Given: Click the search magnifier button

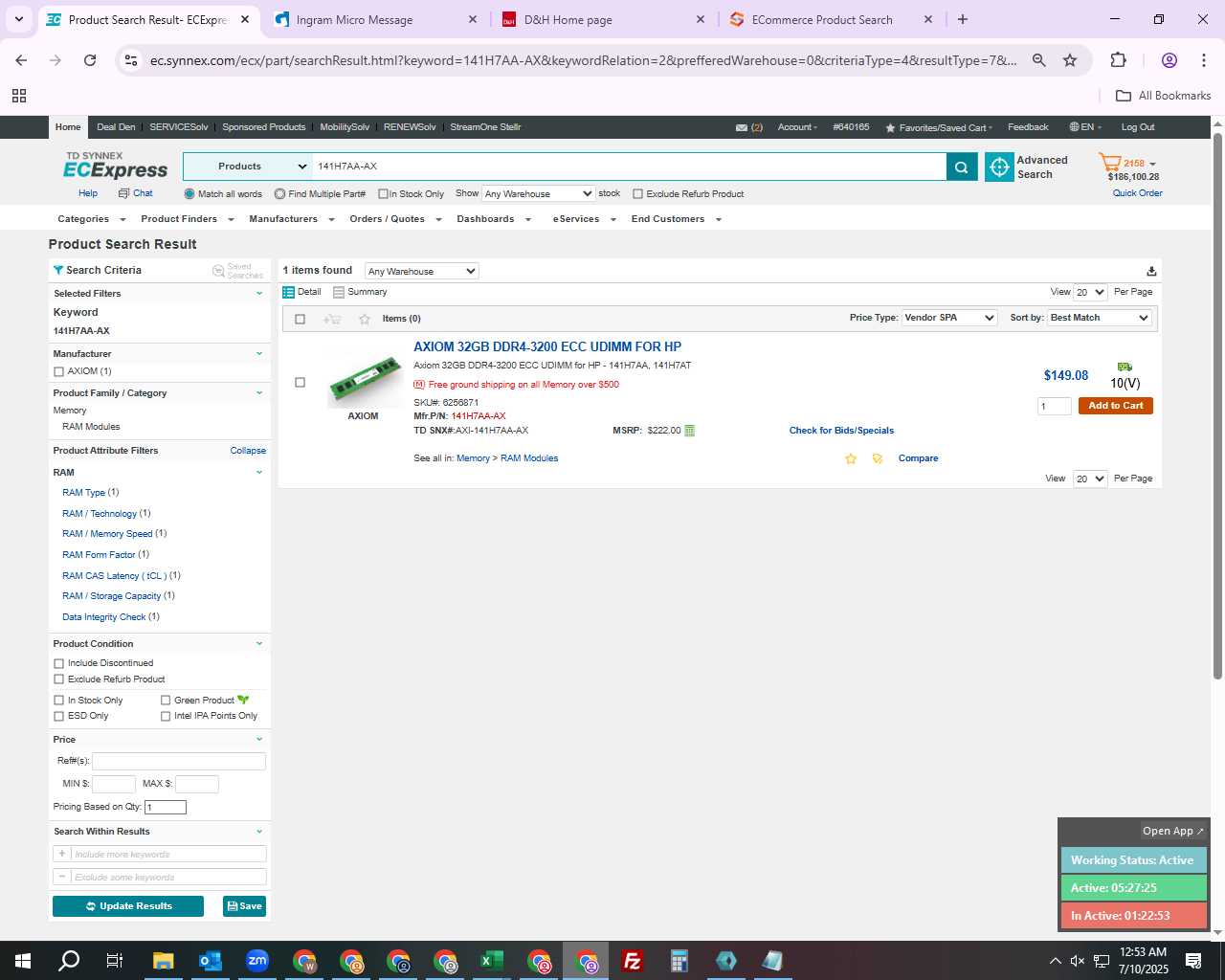Looking at the screenshot, I should click(962, 167).
